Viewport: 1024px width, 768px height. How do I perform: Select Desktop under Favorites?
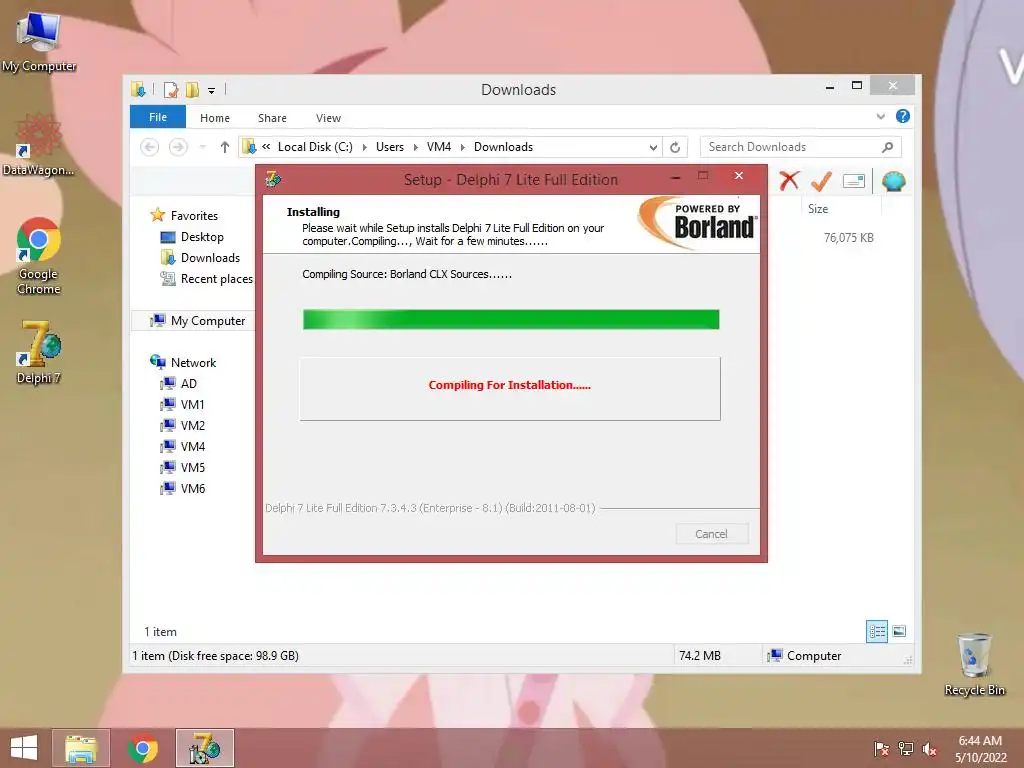[202, 236]
